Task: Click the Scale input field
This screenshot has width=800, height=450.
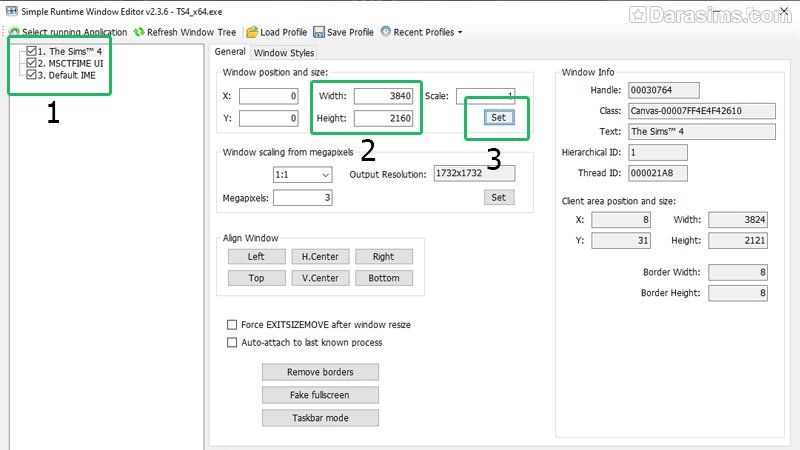Action: point(485,95)
